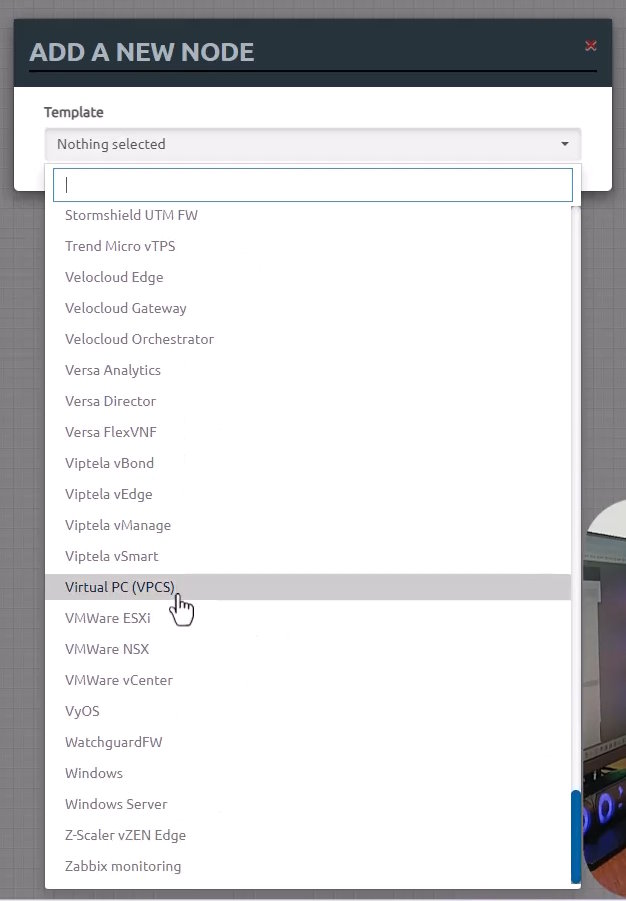Select Stormshield UTM FW template
This screenshot has width=626, height=901.
pyautogui.click(x=308, y=215)
